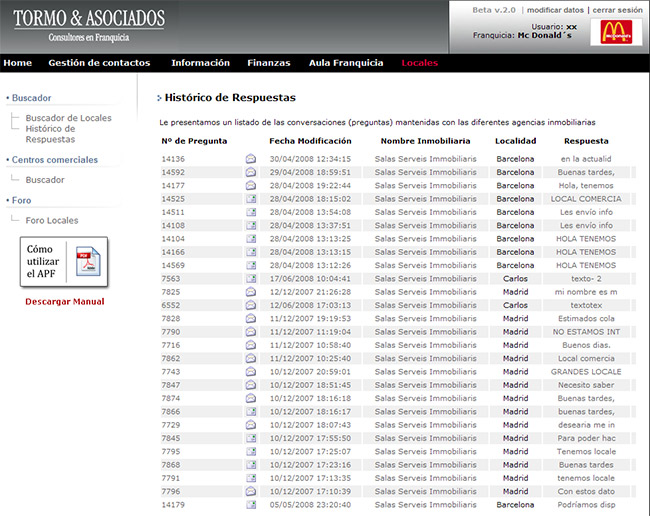Open message icon for question 7563
This screenshot has width=650, height=516.
click(251, 279)
